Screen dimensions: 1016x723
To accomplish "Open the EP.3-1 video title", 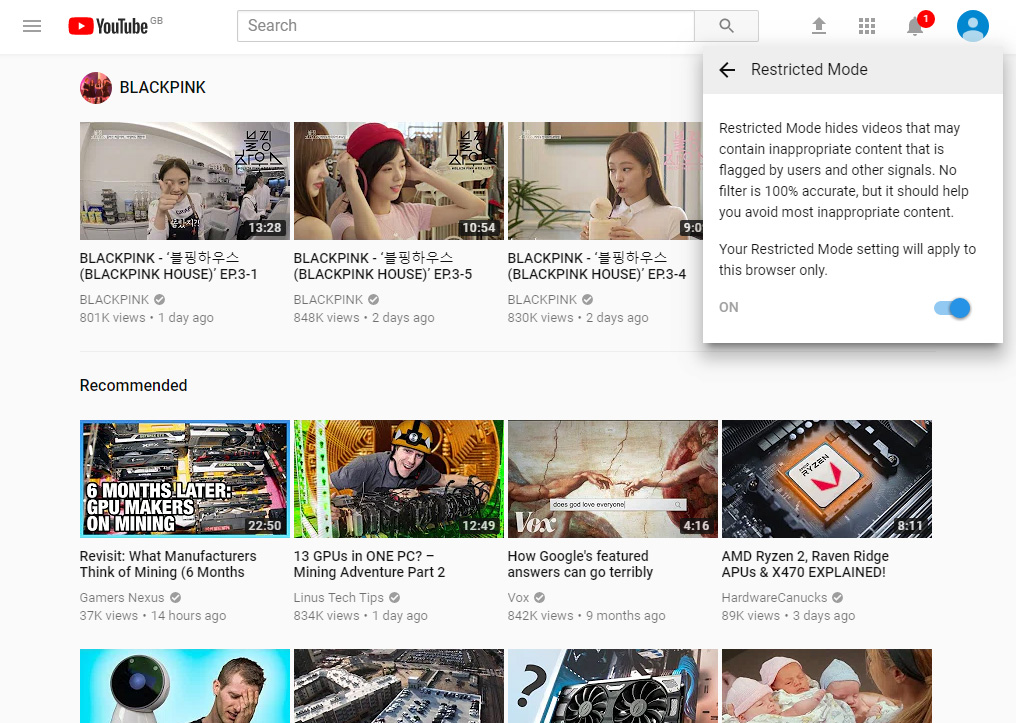I will coord(168,266).
